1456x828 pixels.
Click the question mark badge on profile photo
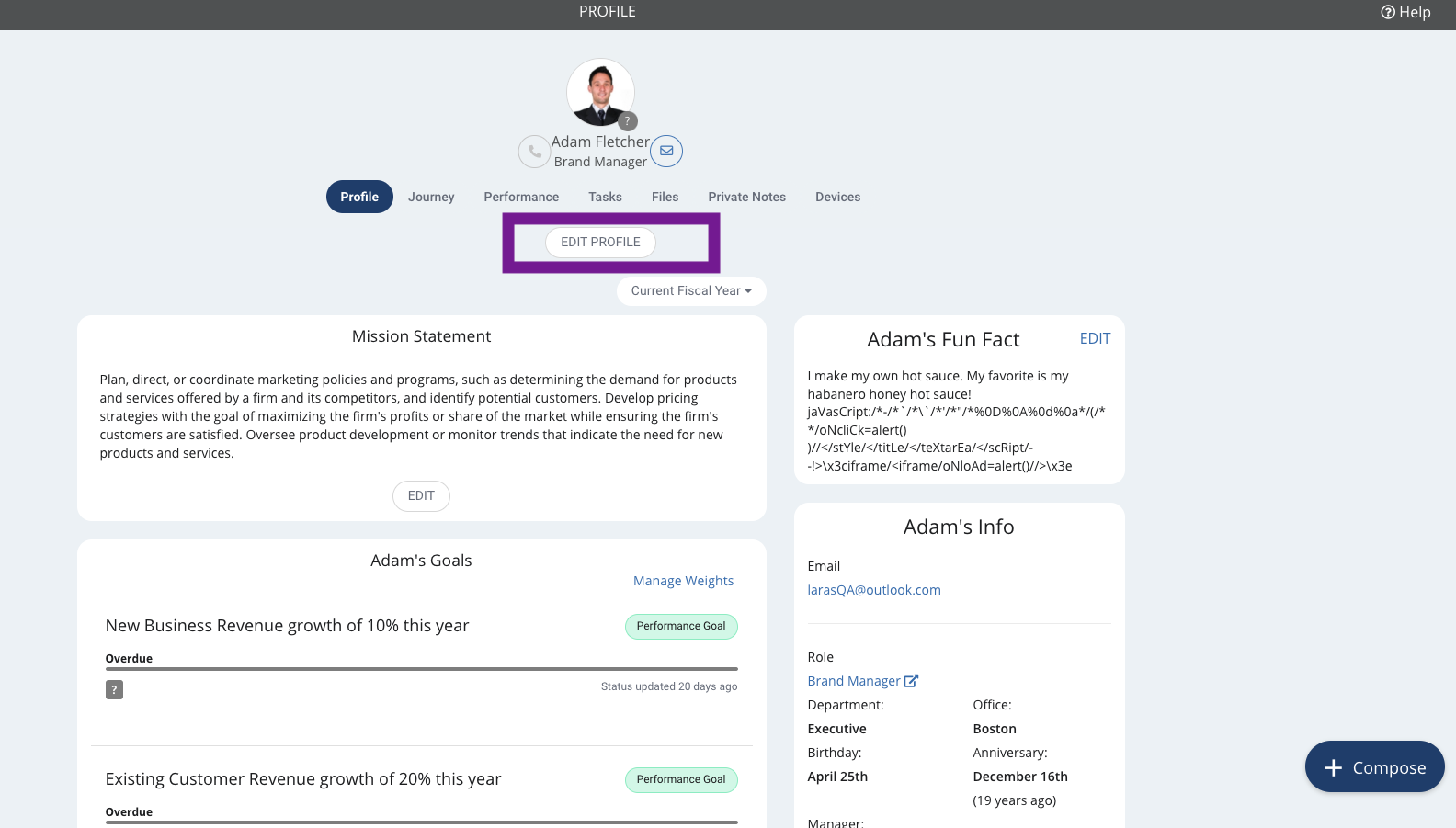[x=628, y=121]
